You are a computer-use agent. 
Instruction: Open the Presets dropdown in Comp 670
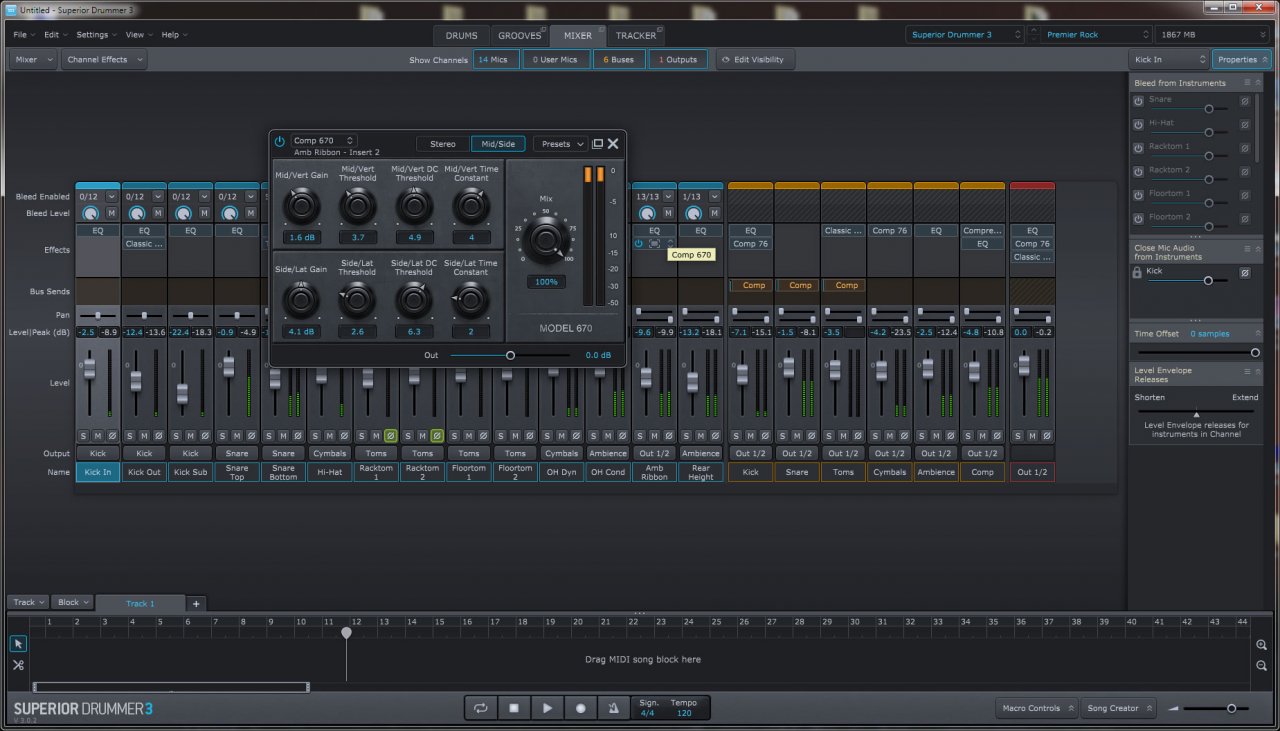(560, 144)
